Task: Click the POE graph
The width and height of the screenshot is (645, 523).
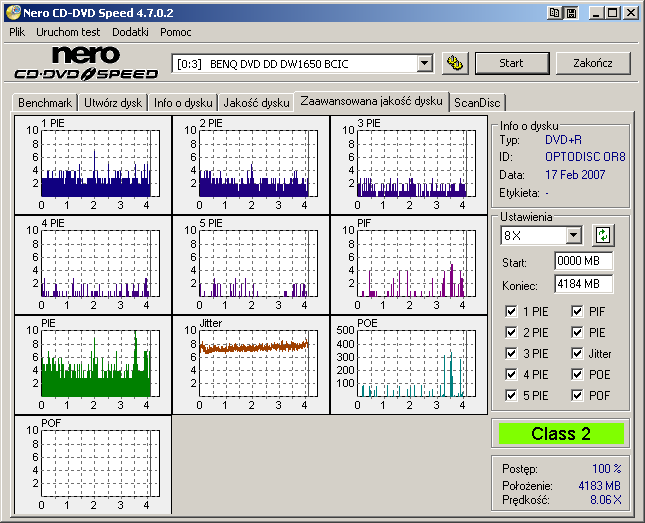Action: (409, 365)
